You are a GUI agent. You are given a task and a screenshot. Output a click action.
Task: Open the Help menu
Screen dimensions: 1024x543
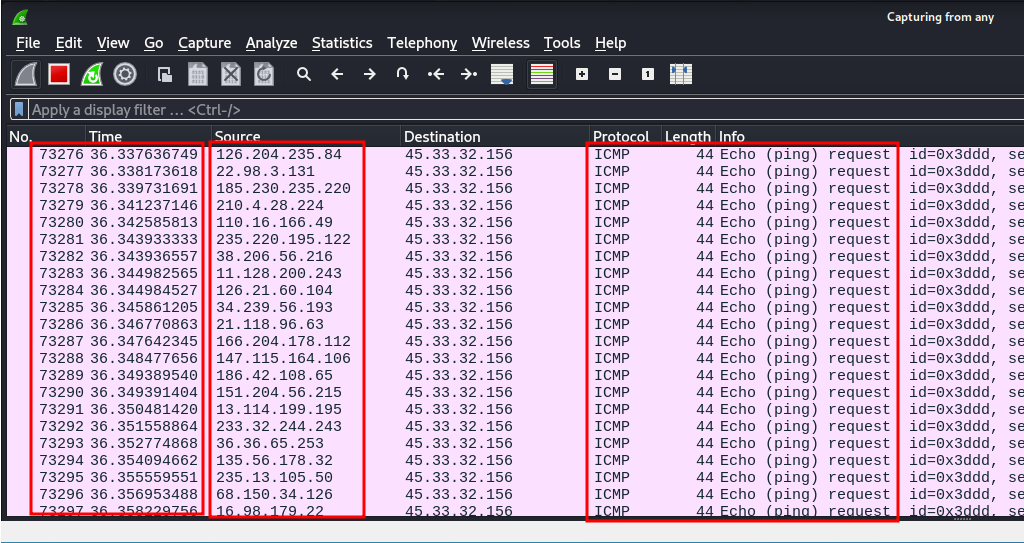[x=611, y=43]
